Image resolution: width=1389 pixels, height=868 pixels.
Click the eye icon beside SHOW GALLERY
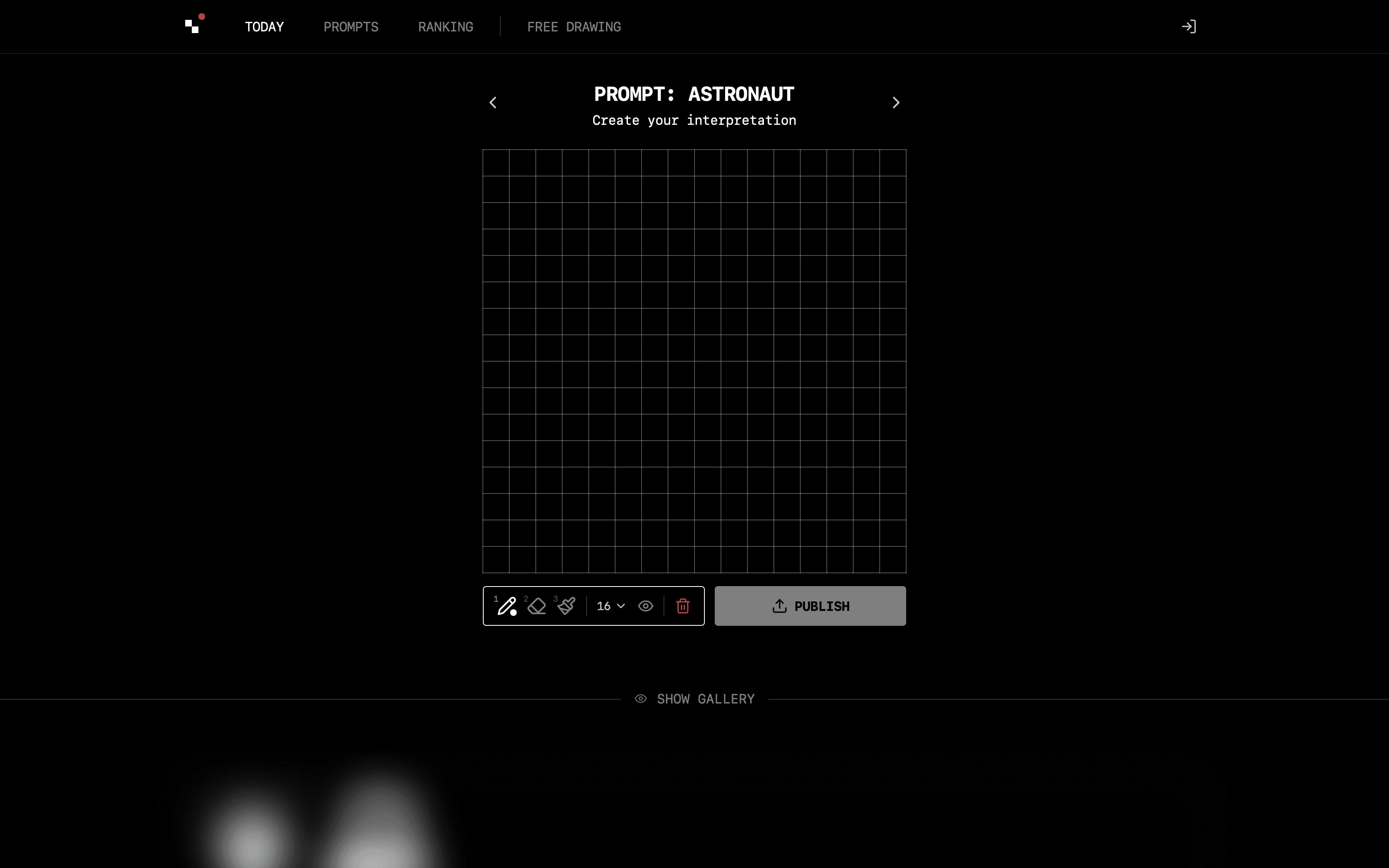[x=640, y=699]
